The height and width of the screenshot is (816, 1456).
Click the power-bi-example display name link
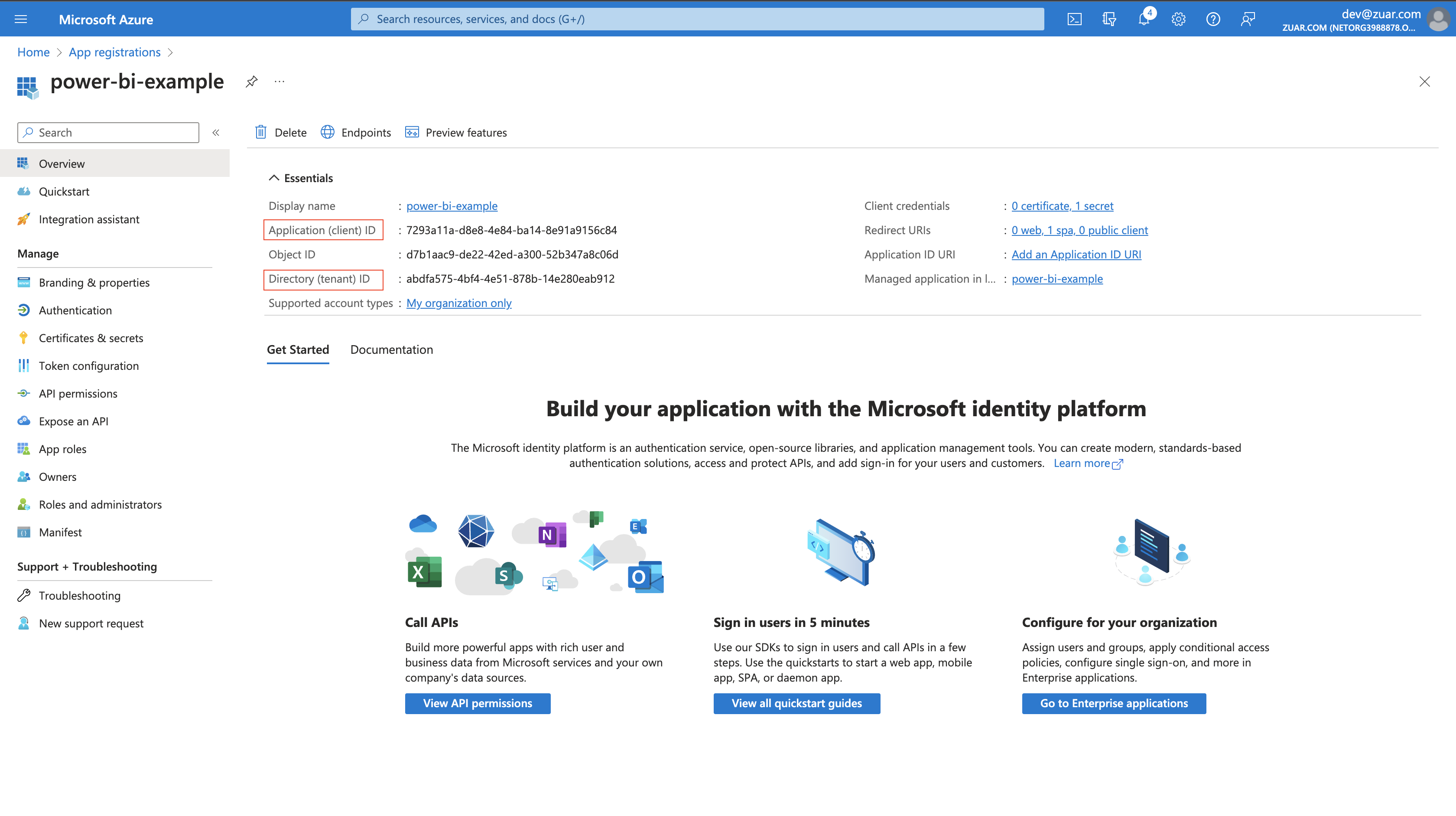coord(452,206)
